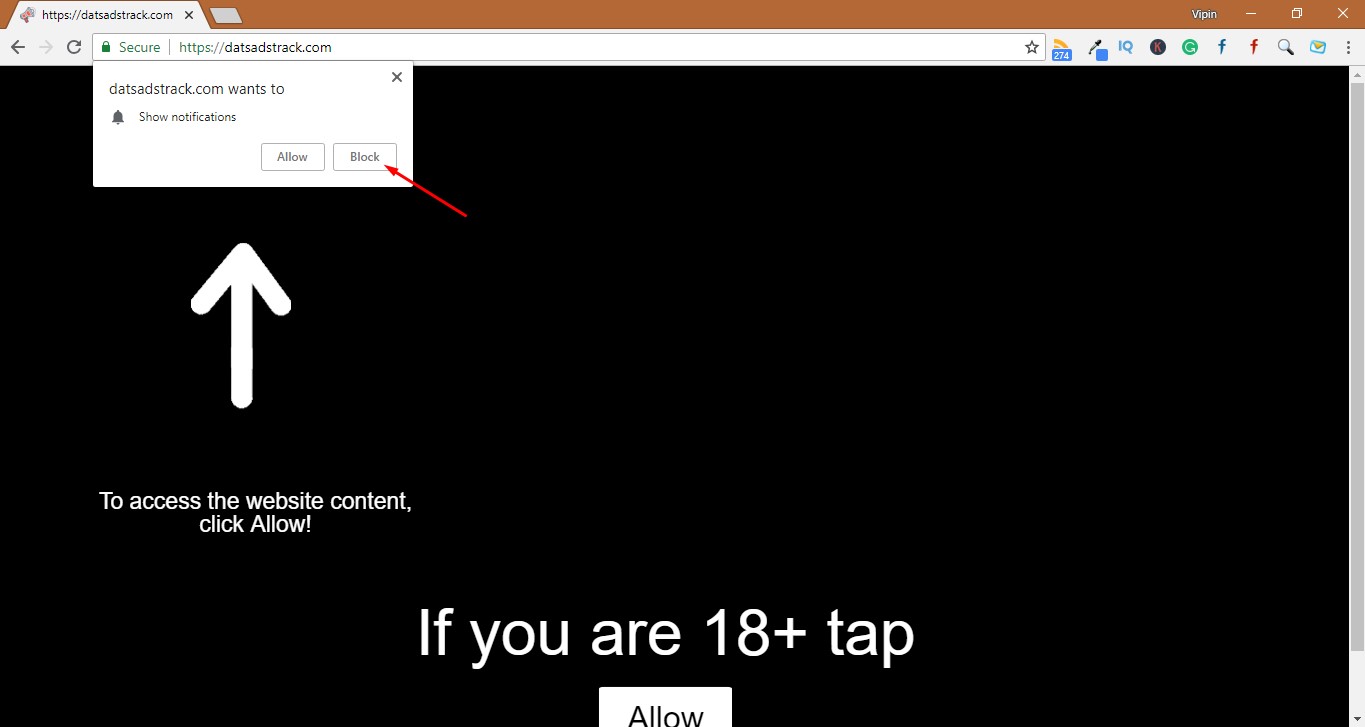Click the Secure padlock indicator
Image resolution: width=1365 pixels, height=727 pixels.
tap(106, 47)
